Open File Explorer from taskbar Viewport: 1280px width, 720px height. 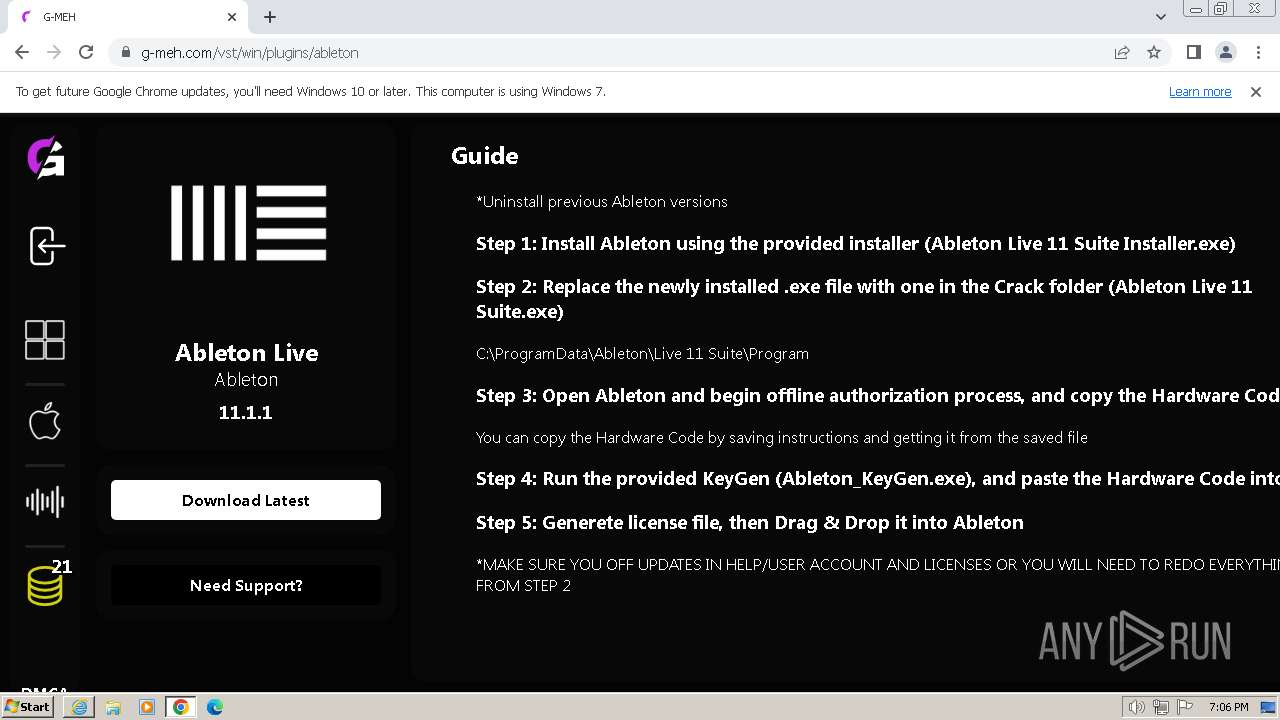(x=113, y=707)
